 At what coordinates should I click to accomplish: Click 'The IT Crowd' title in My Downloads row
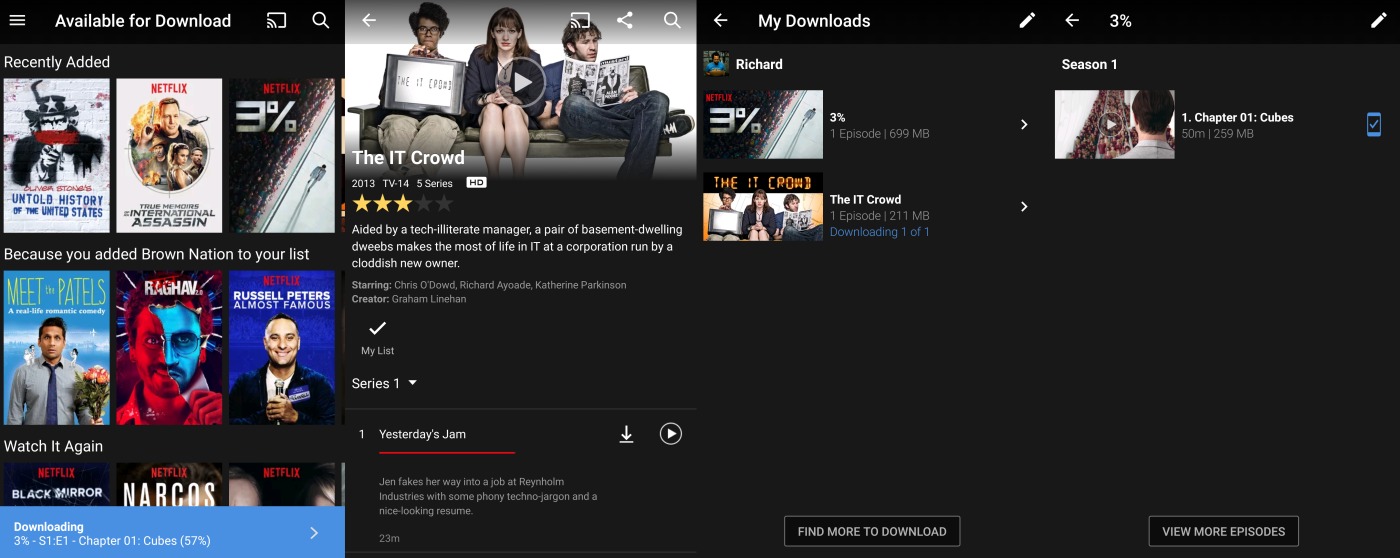coord(866,199)
